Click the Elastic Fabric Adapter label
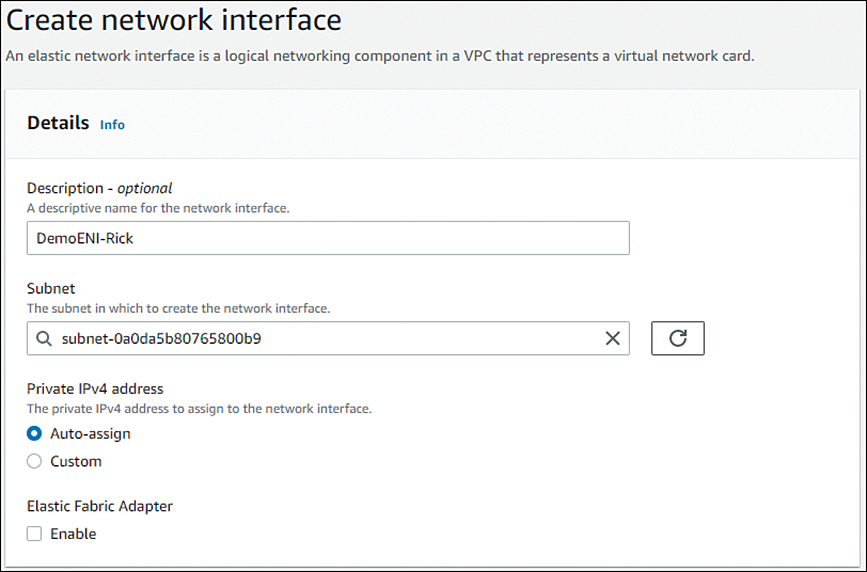Screen dimensions: 867x572 (100, 506)
